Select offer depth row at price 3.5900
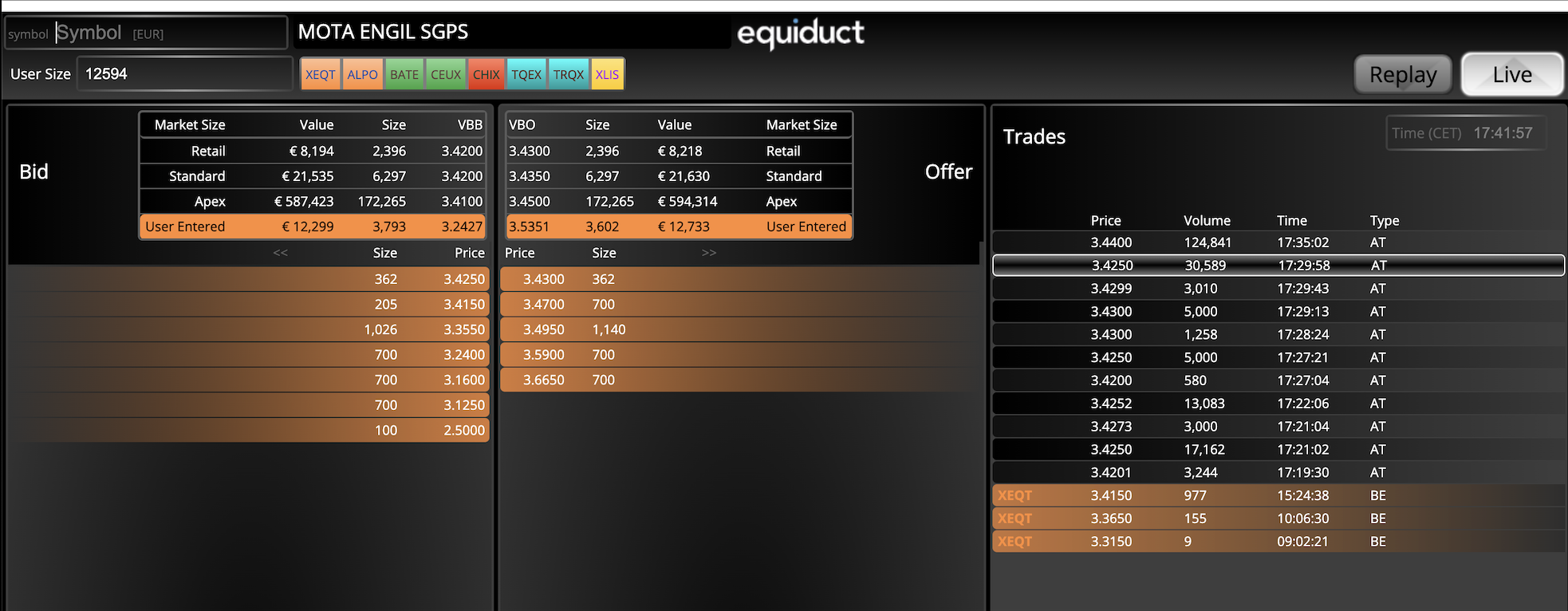The width and height of the screenshot is (1568, 611). [739, 354]
